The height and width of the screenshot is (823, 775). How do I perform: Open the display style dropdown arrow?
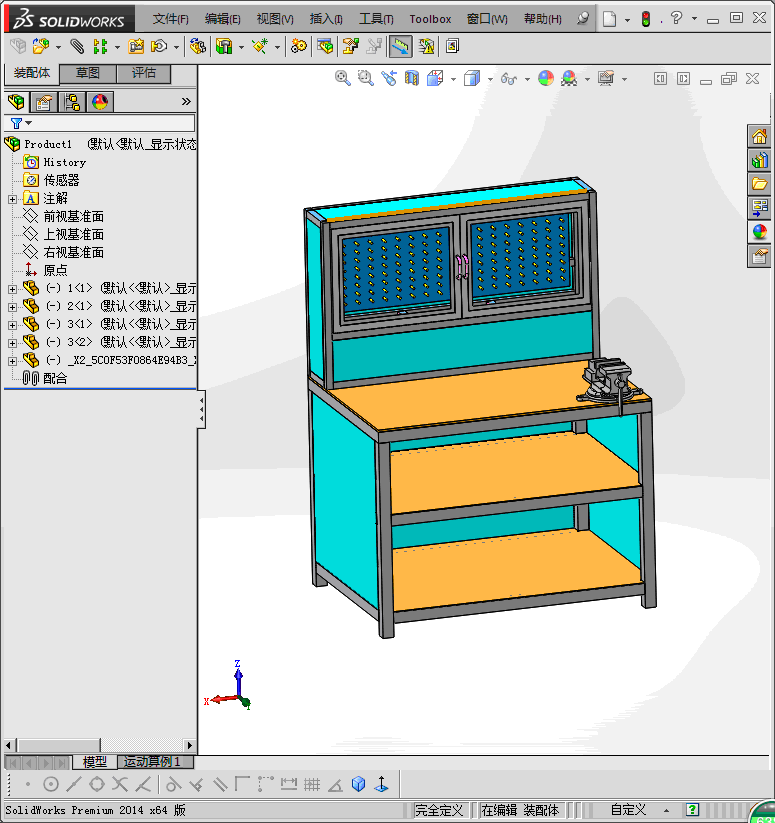pyautogui.click(x=489, y=78)
